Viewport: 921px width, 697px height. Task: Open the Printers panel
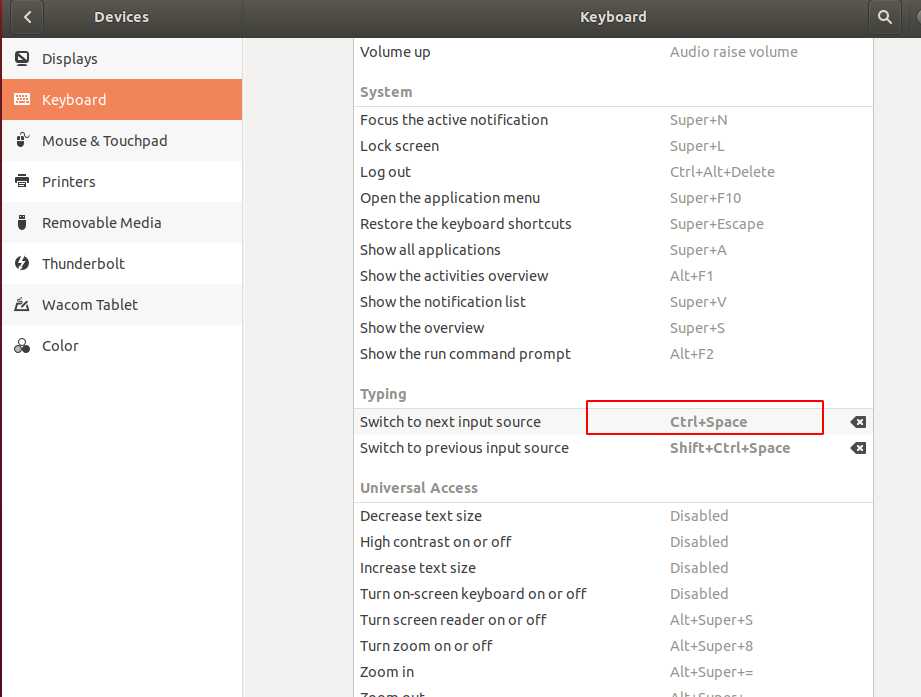(122, 181)
